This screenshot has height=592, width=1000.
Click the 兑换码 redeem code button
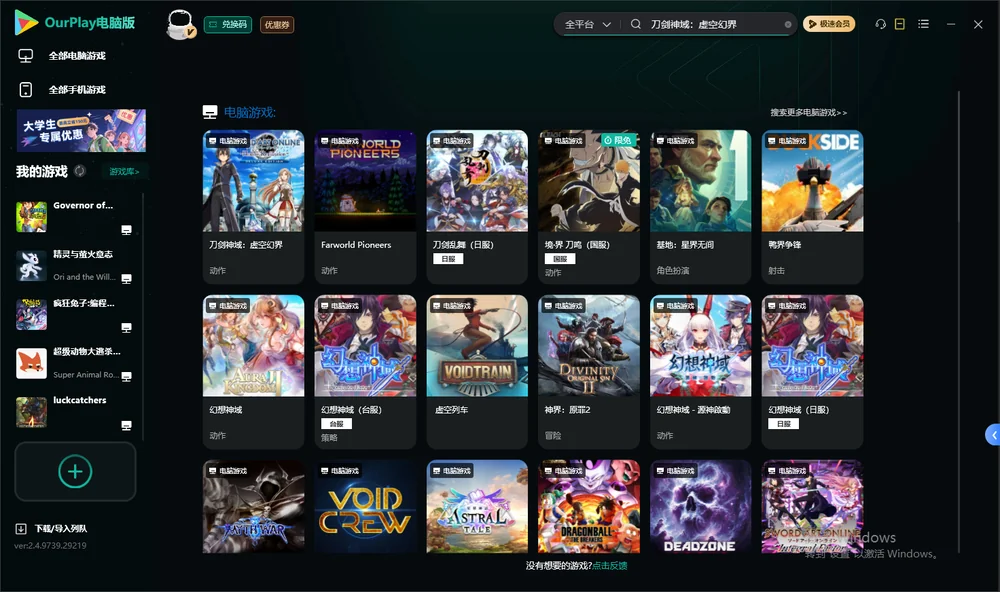click(228, 24)
